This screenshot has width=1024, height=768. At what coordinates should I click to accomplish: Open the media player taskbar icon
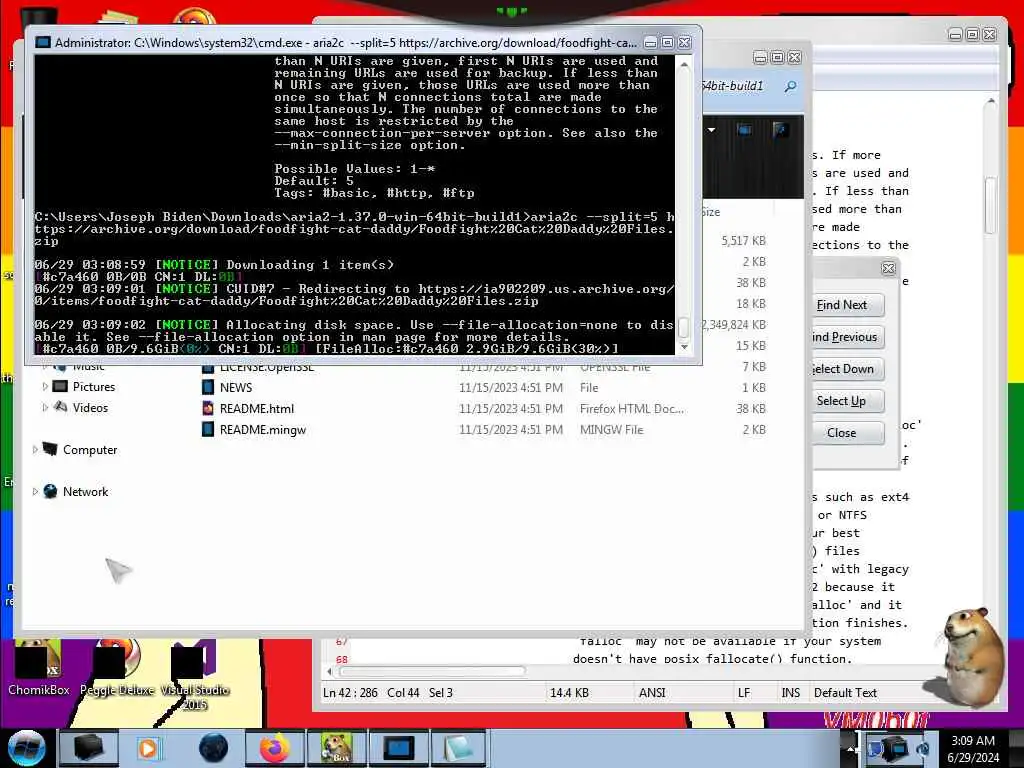[148, 748]
